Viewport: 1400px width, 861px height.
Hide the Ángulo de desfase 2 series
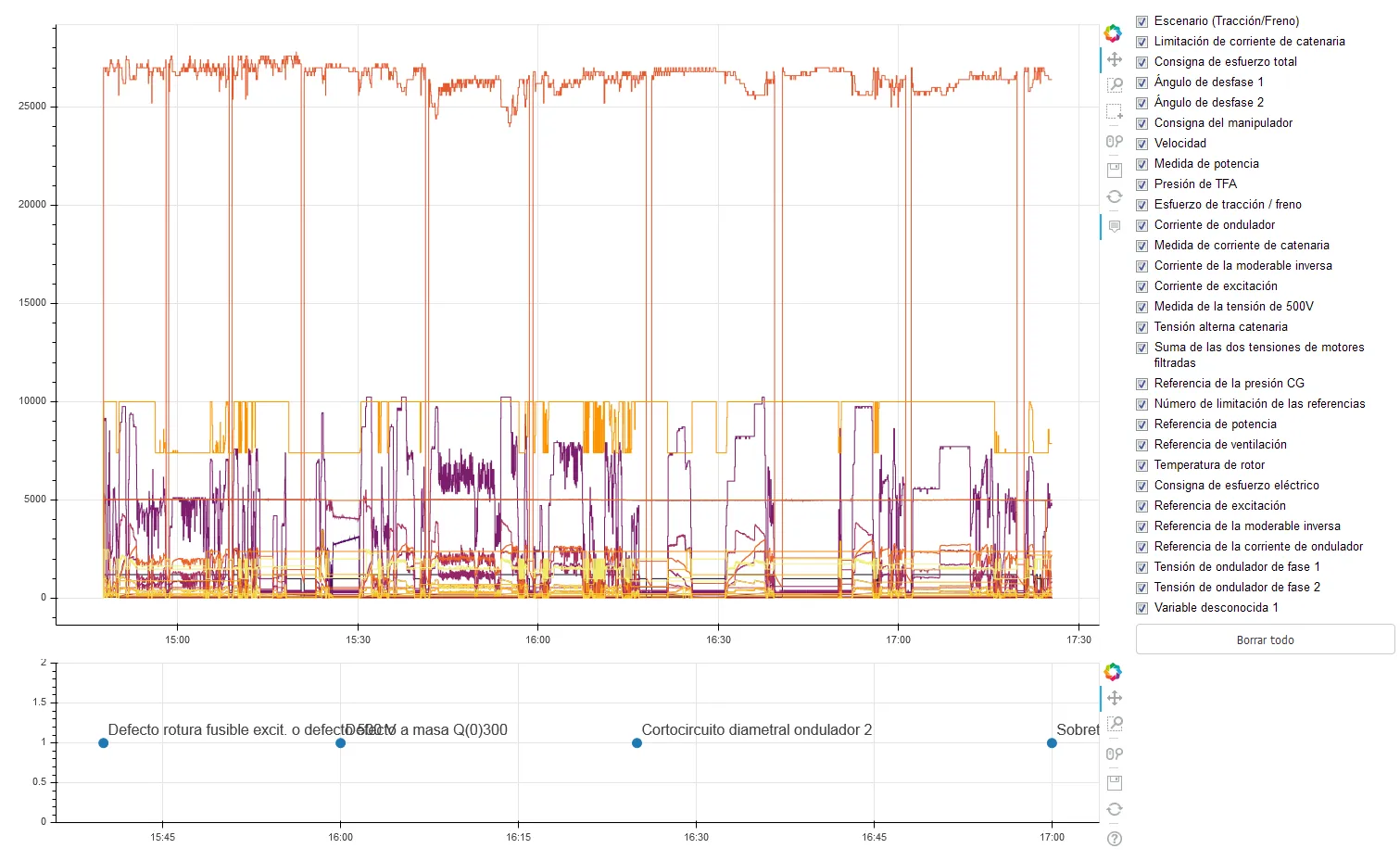click(x=1142, y=103)
